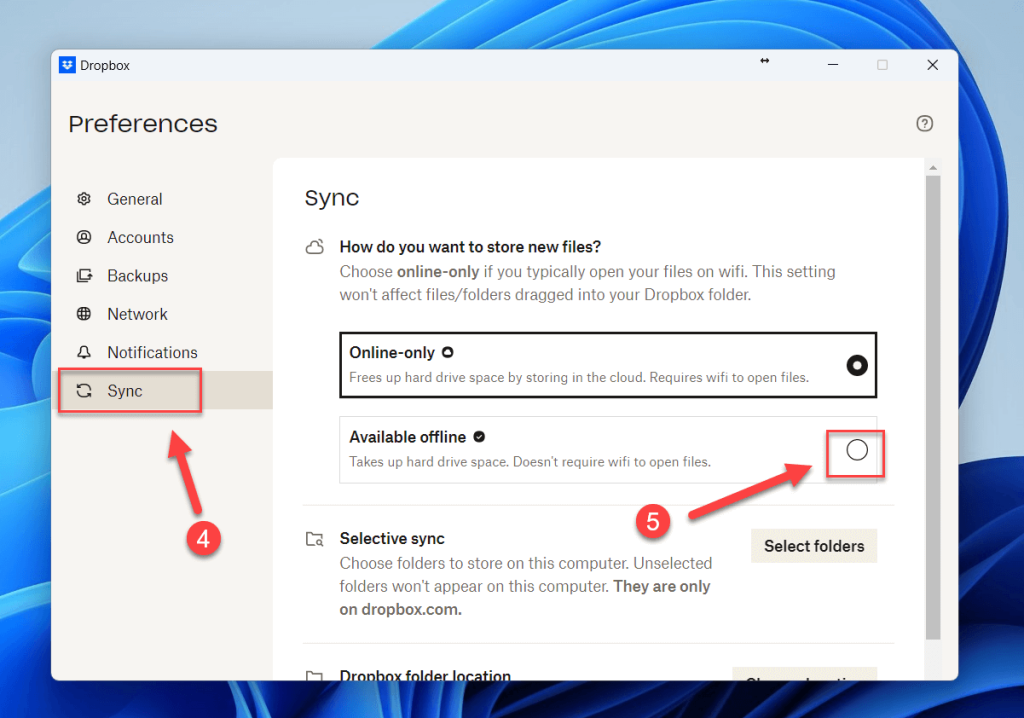Image resolution: width=1024 pixels, height=718 pixels.
Task: Click the vertical scrollbar thumb
Action: point(933,408)
